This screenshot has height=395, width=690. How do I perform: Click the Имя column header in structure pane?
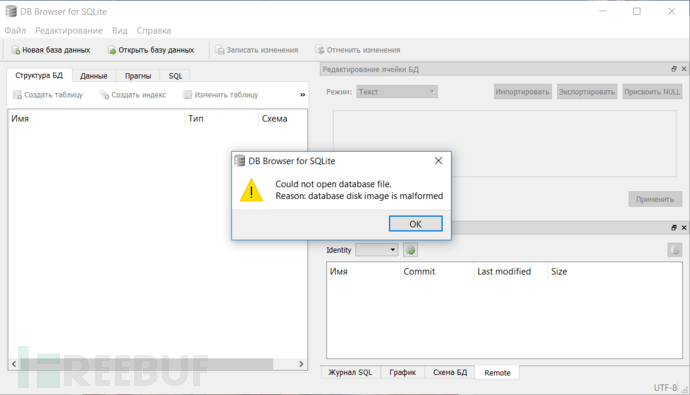click(96, 119)
